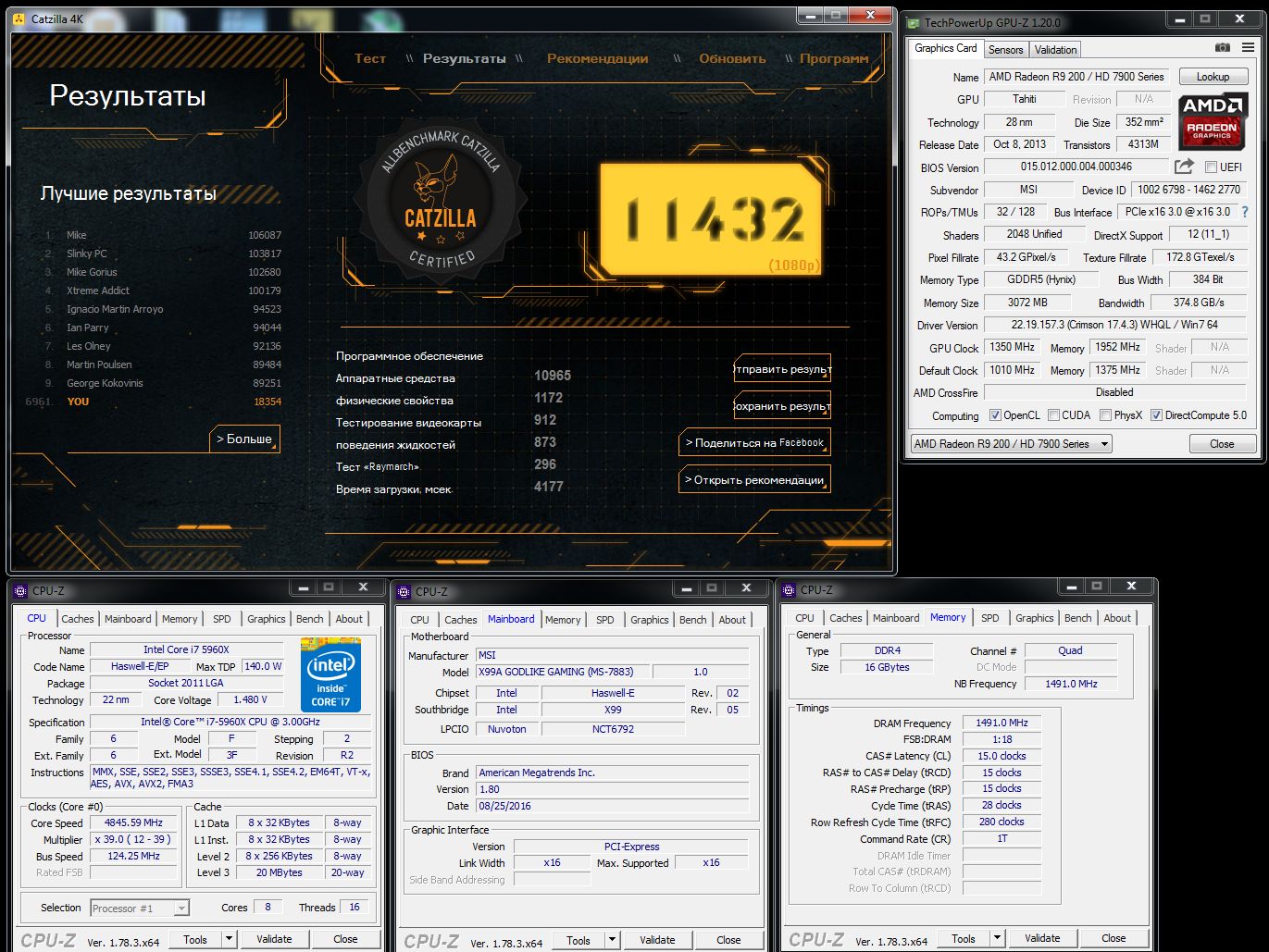1269x952 pixels.
Task: Open the GPU selection dropdown in GPU-Z
Action: point(1011,444)
